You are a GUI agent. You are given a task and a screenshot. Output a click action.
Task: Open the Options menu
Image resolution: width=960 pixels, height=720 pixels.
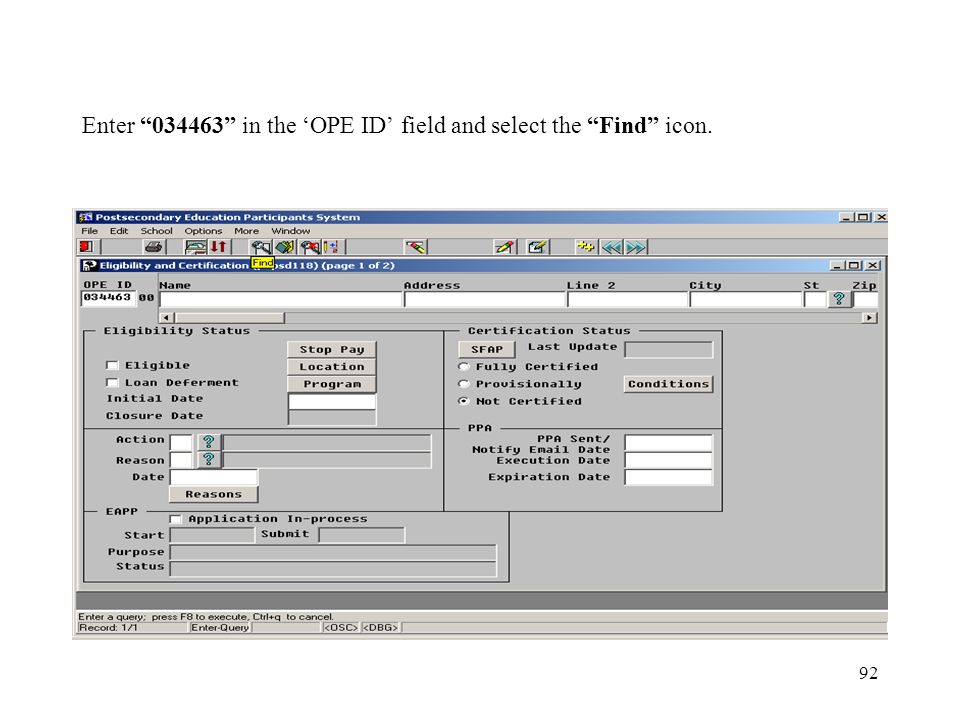coord(203,231)
